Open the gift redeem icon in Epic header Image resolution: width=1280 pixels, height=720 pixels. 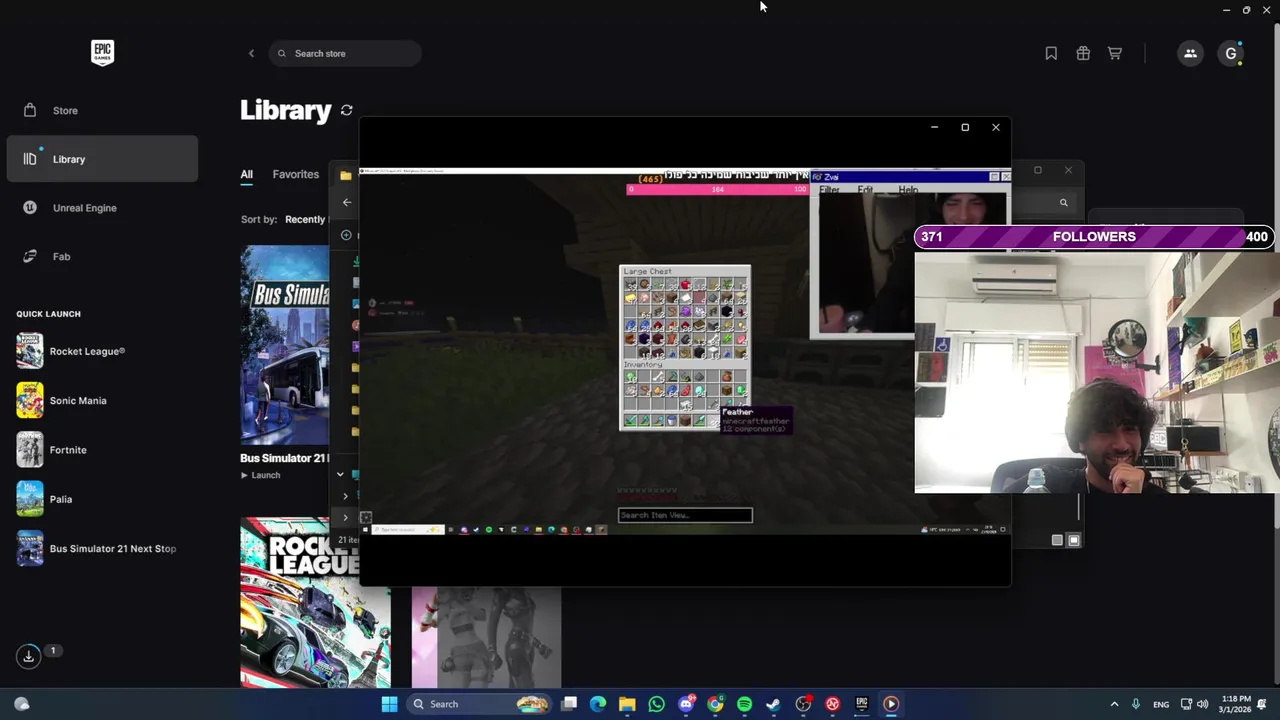point(1083,53)
